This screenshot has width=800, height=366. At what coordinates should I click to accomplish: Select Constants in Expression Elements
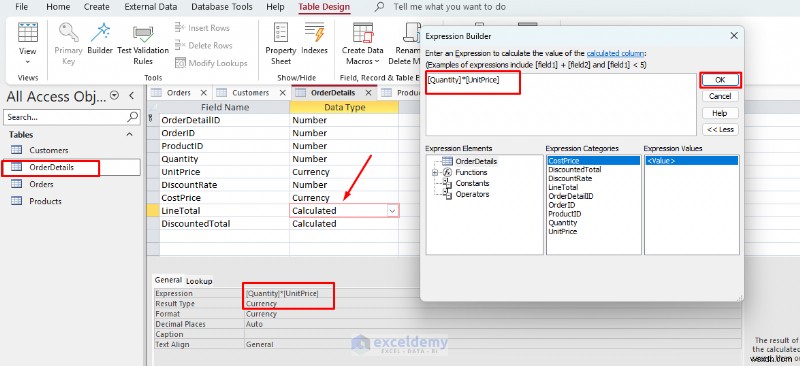tap(472, 183)
